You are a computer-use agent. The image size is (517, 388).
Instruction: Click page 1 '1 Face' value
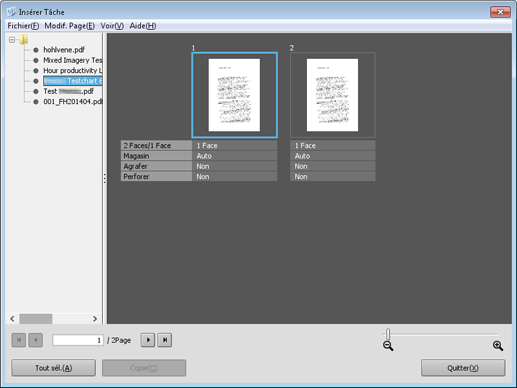point(235,145)
